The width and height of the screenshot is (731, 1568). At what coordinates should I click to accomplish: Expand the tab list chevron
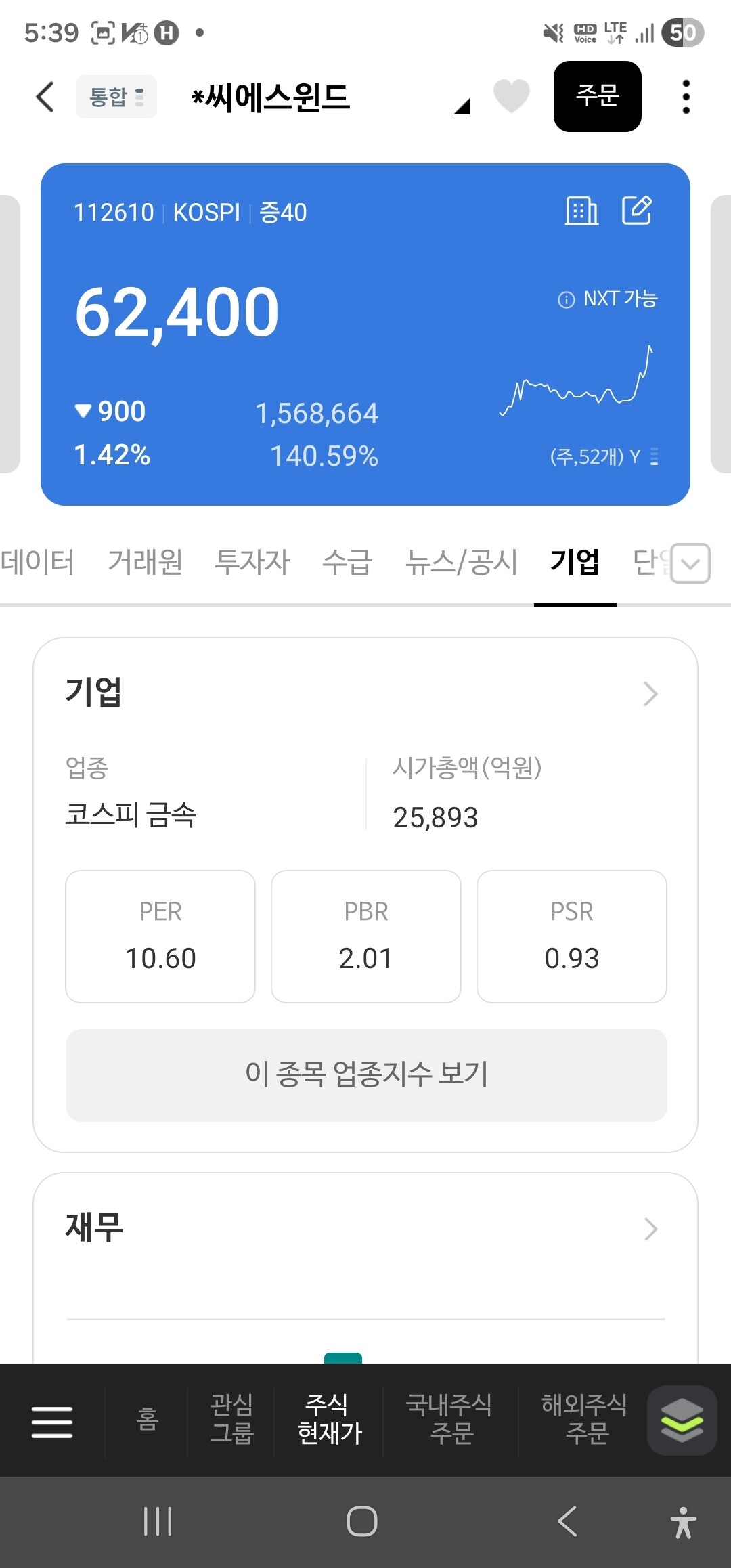point(690,563)
